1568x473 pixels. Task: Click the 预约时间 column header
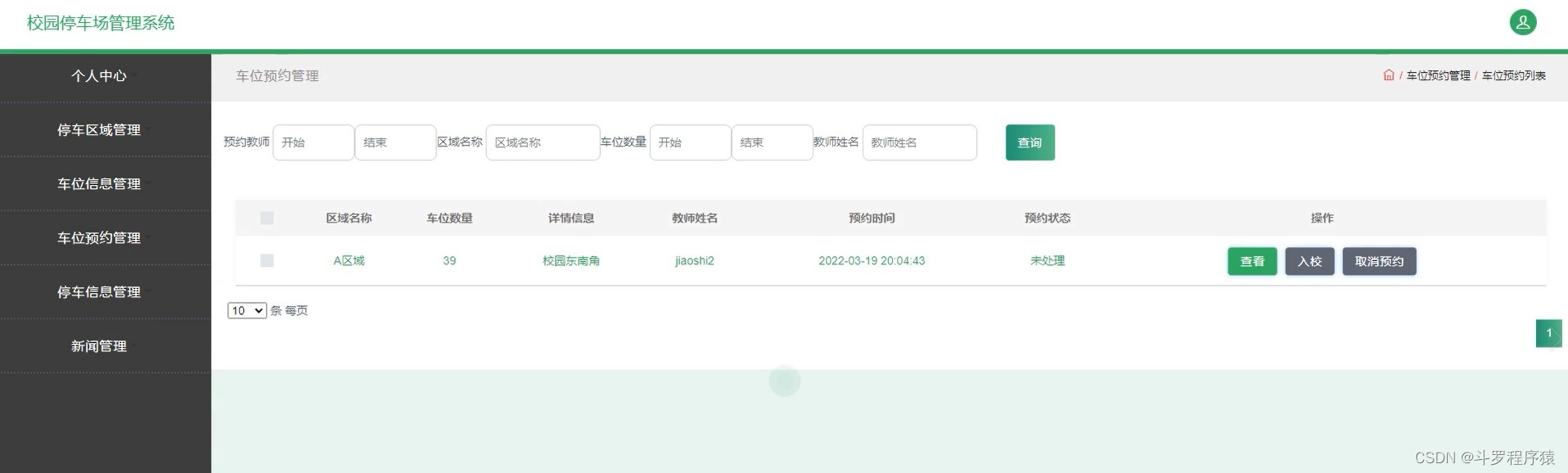872,218
